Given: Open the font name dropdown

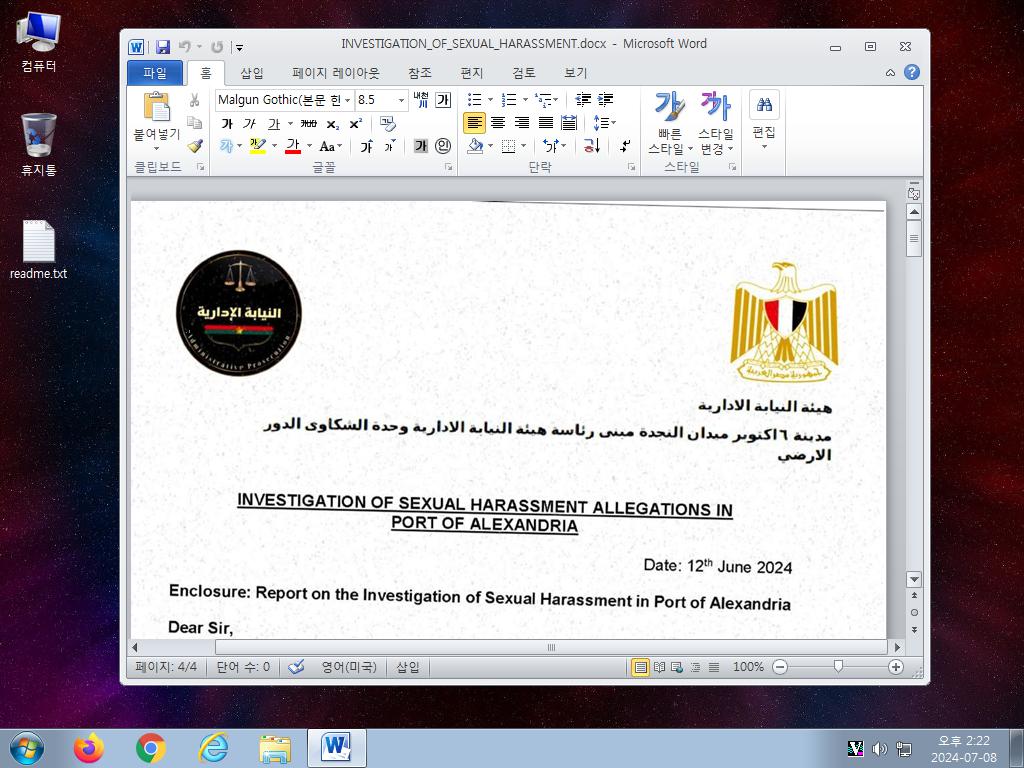Looking at the screenshot, I should coord(348,100).
